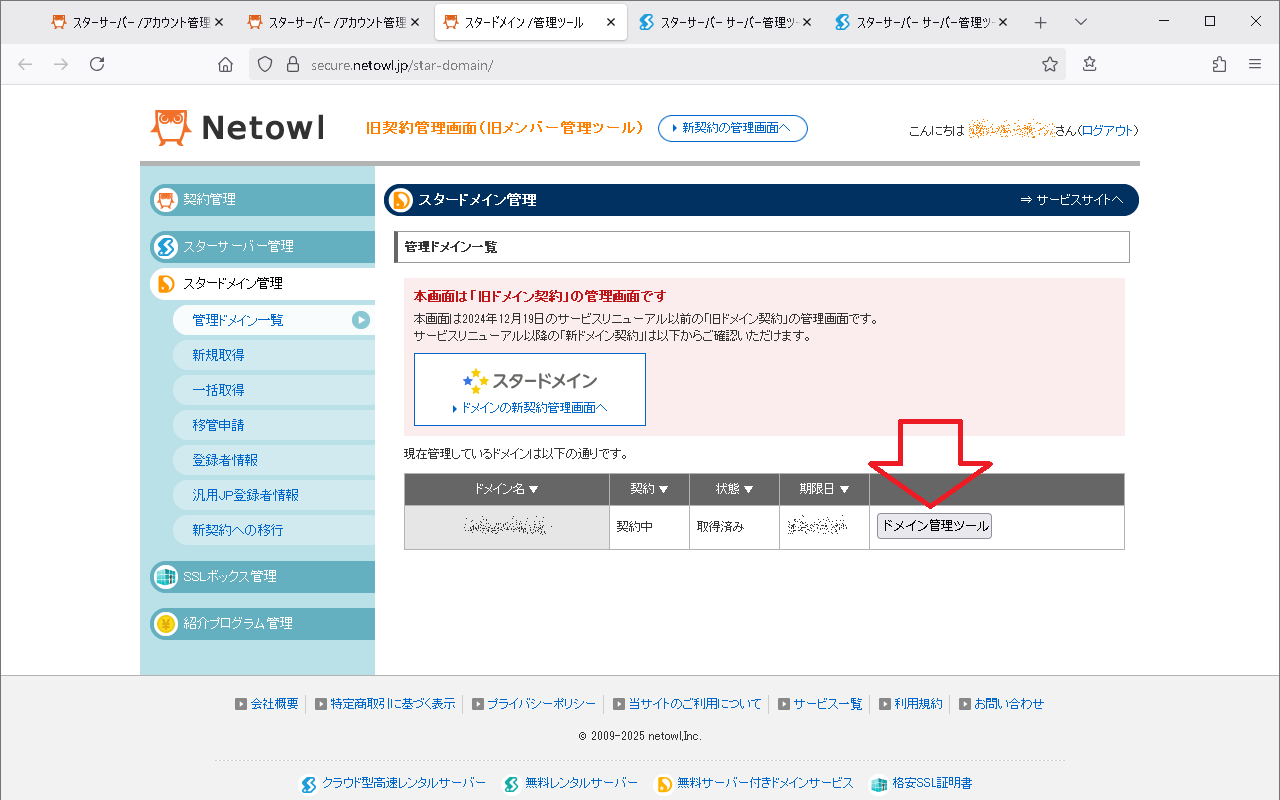Open the list all tabs chevron

1080,22
